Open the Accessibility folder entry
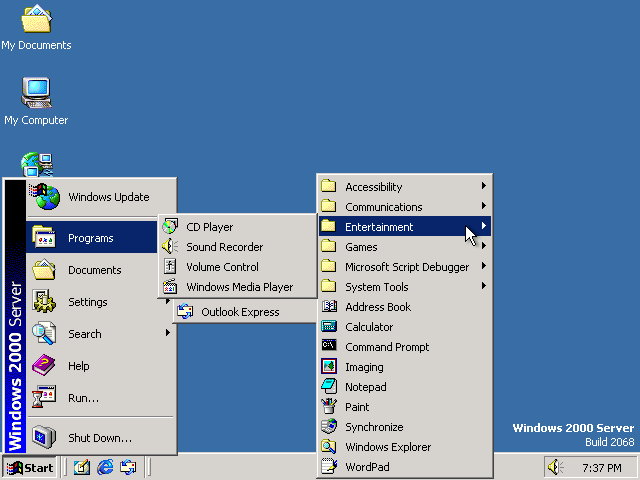 coord(404,187)
